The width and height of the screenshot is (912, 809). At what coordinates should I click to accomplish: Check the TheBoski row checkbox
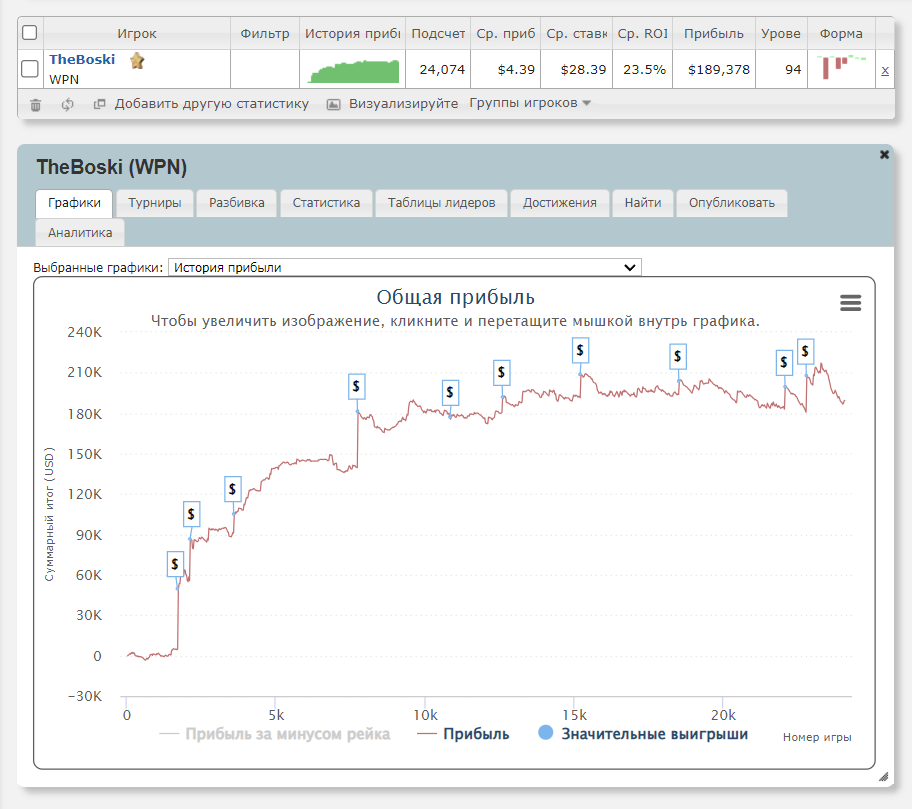point(30,69)
